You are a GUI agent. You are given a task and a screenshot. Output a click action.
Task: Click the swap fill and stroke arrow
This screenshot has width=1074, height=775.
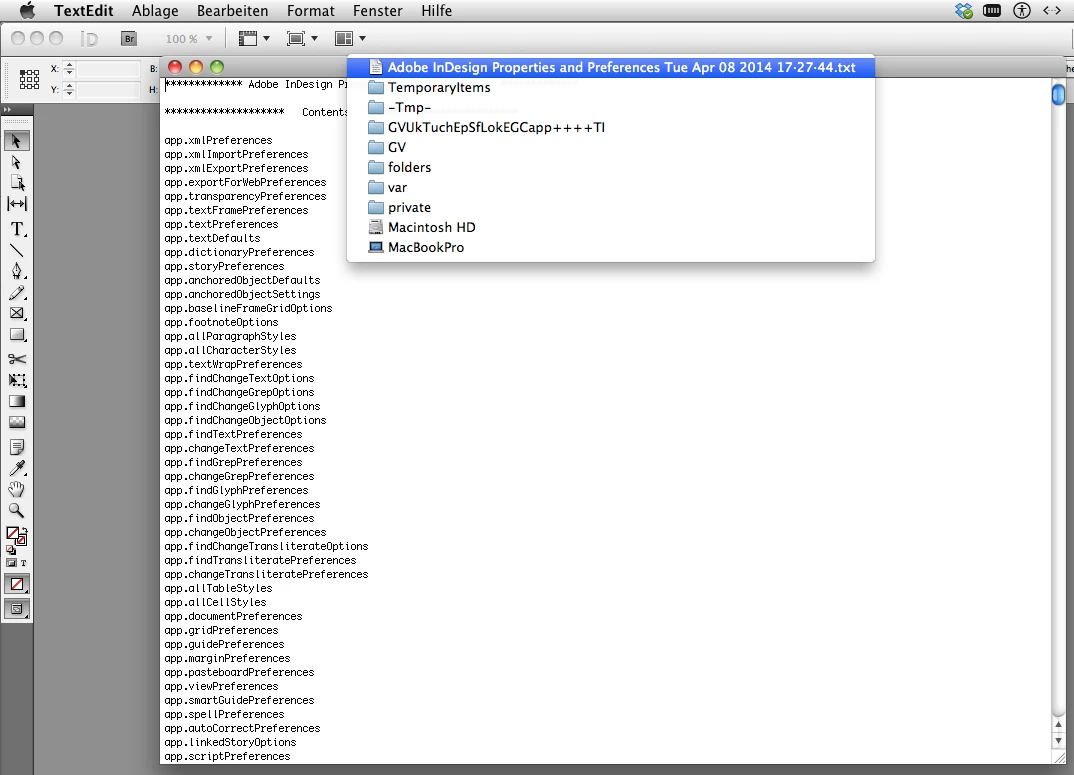[24, 530]
